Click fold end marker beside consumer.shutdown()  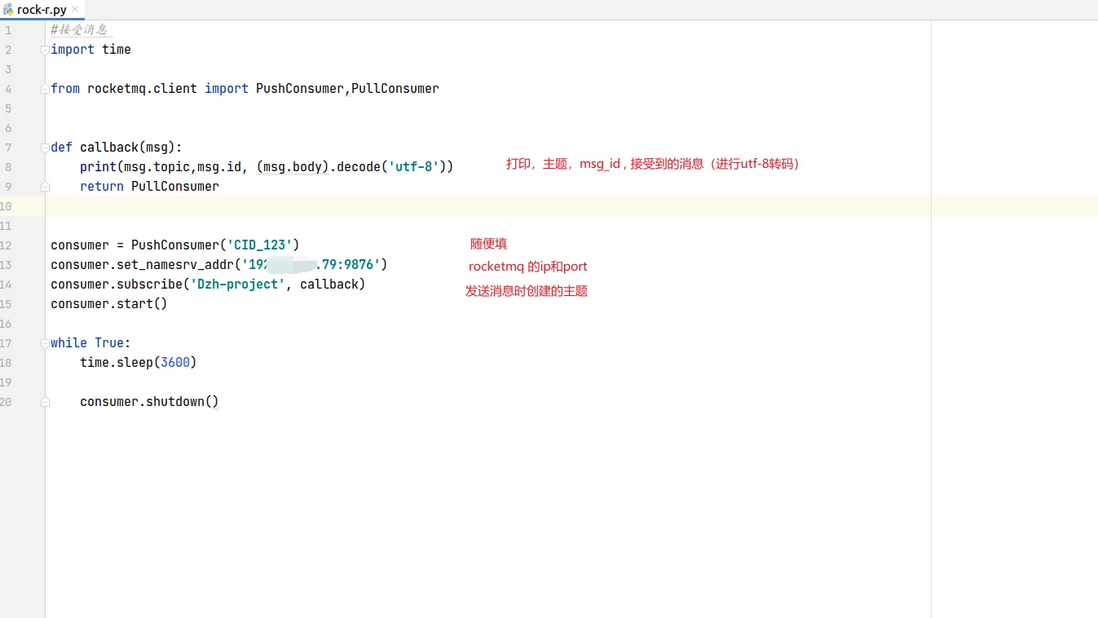tap(45, 402)
